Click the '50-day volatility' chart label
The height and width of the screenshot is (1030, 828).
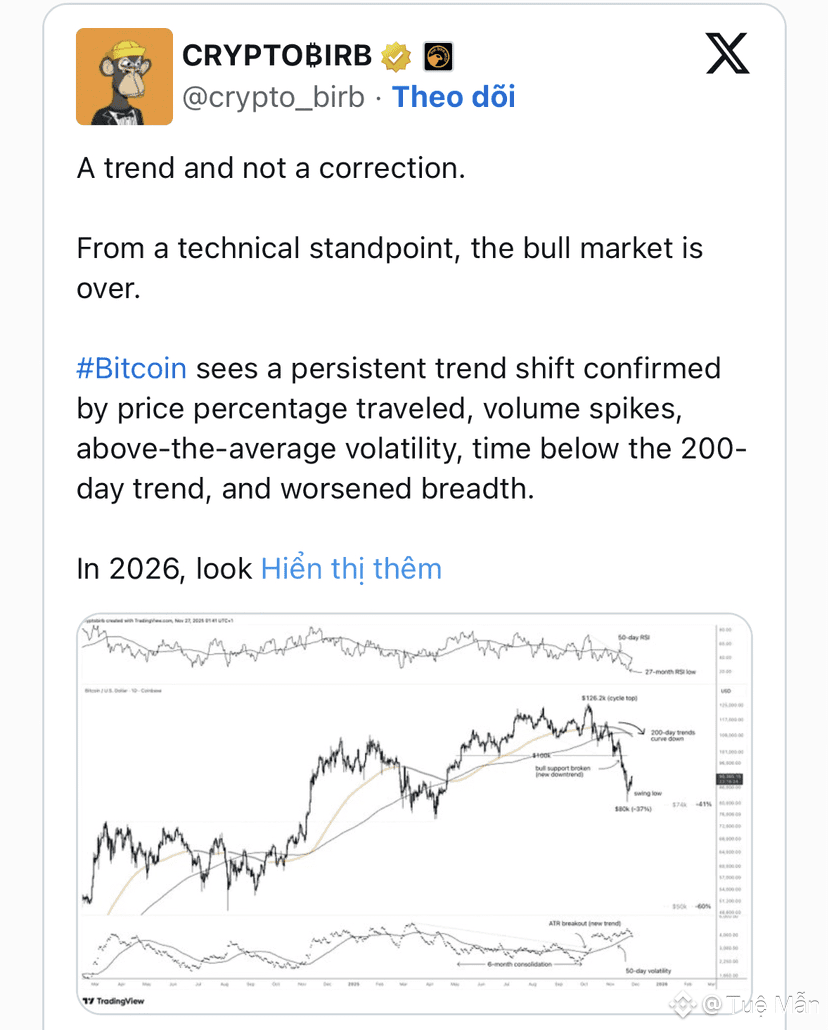tap(647, 970)
